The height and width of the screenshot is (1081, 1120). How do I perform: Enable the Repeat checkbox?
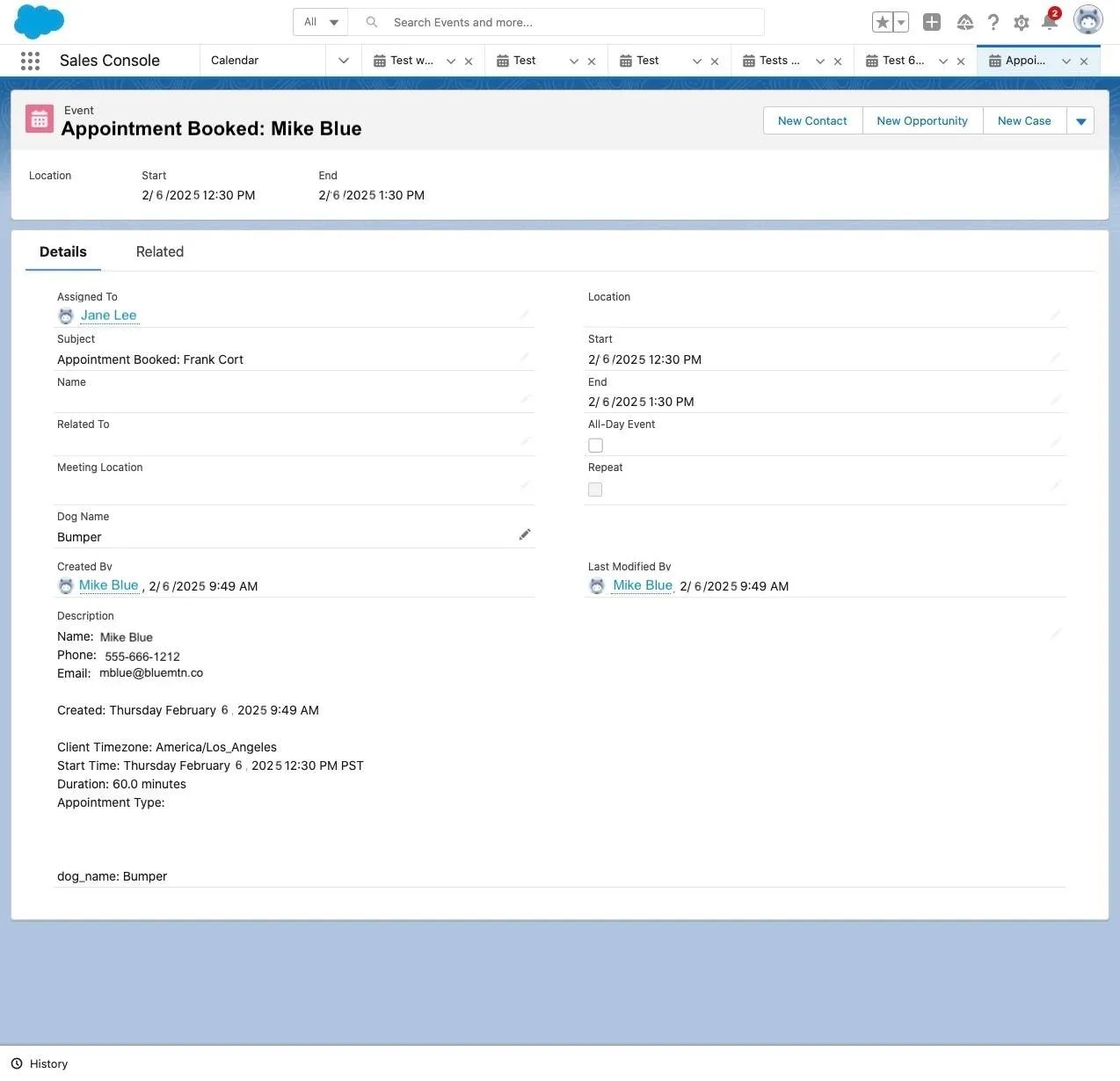coord(595,489)
